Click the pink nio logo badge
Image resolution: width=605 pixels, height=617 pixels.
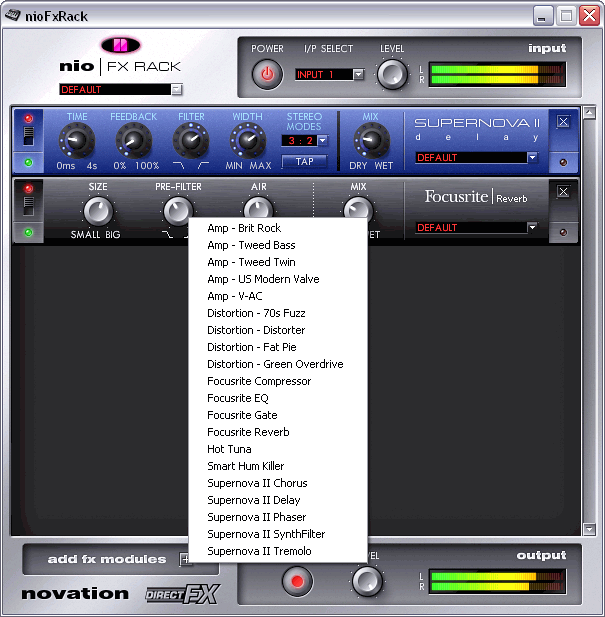[120, 45]
